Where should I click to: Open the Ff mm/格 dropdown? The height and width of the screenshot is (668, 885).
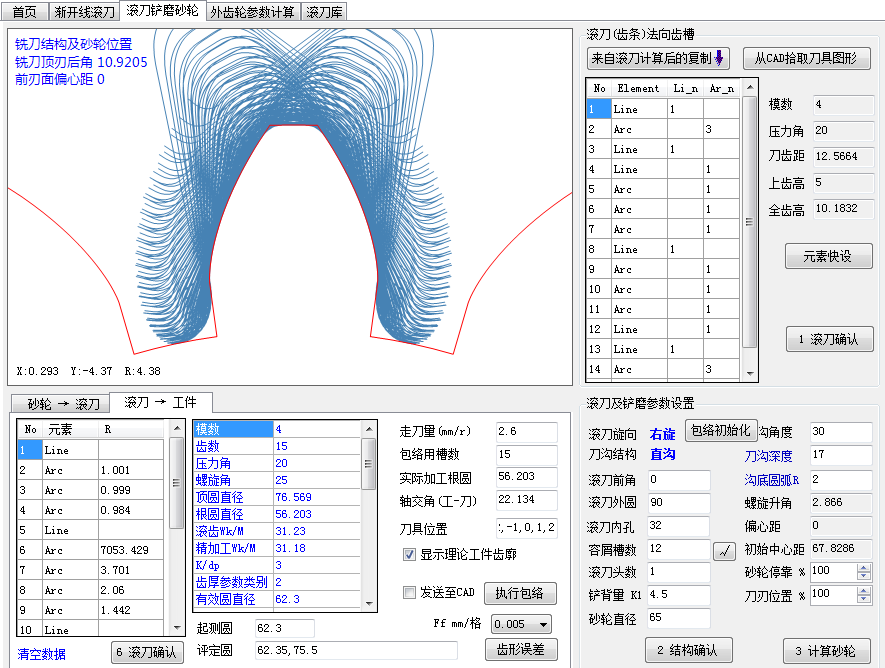point(522,624)
